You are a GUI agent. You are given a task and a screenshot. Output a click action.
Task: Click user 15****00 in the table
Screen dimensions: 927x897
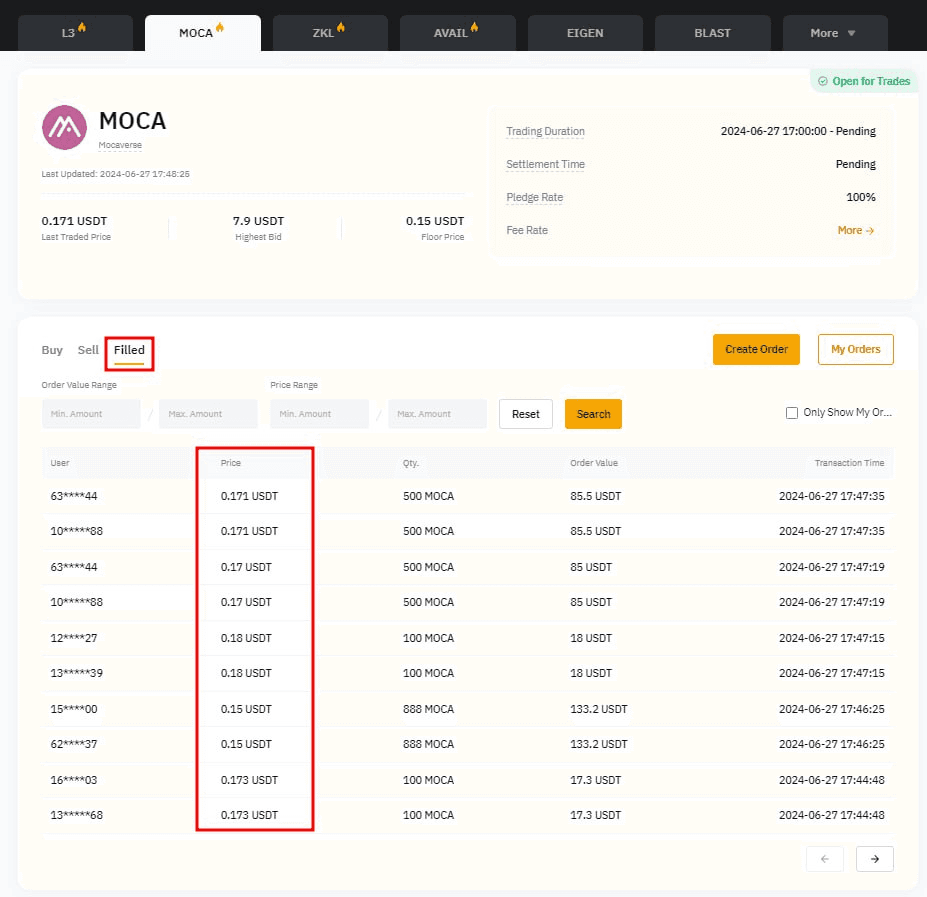click(74, 709)
